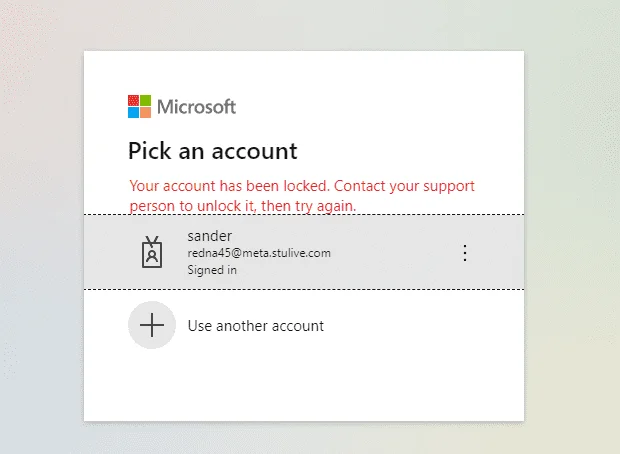Click the plus icon to add account
The width and height of the screenshot is (620, 454).
pyautogui.click(x=152, y=325)
